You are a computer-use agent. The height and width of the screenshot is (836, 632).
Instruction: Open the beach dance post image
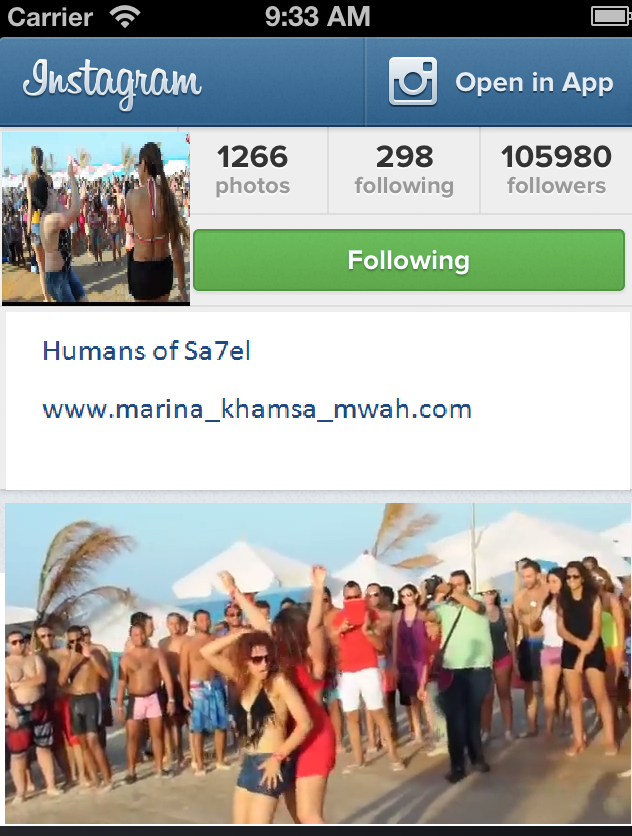[x=318, y=663]
